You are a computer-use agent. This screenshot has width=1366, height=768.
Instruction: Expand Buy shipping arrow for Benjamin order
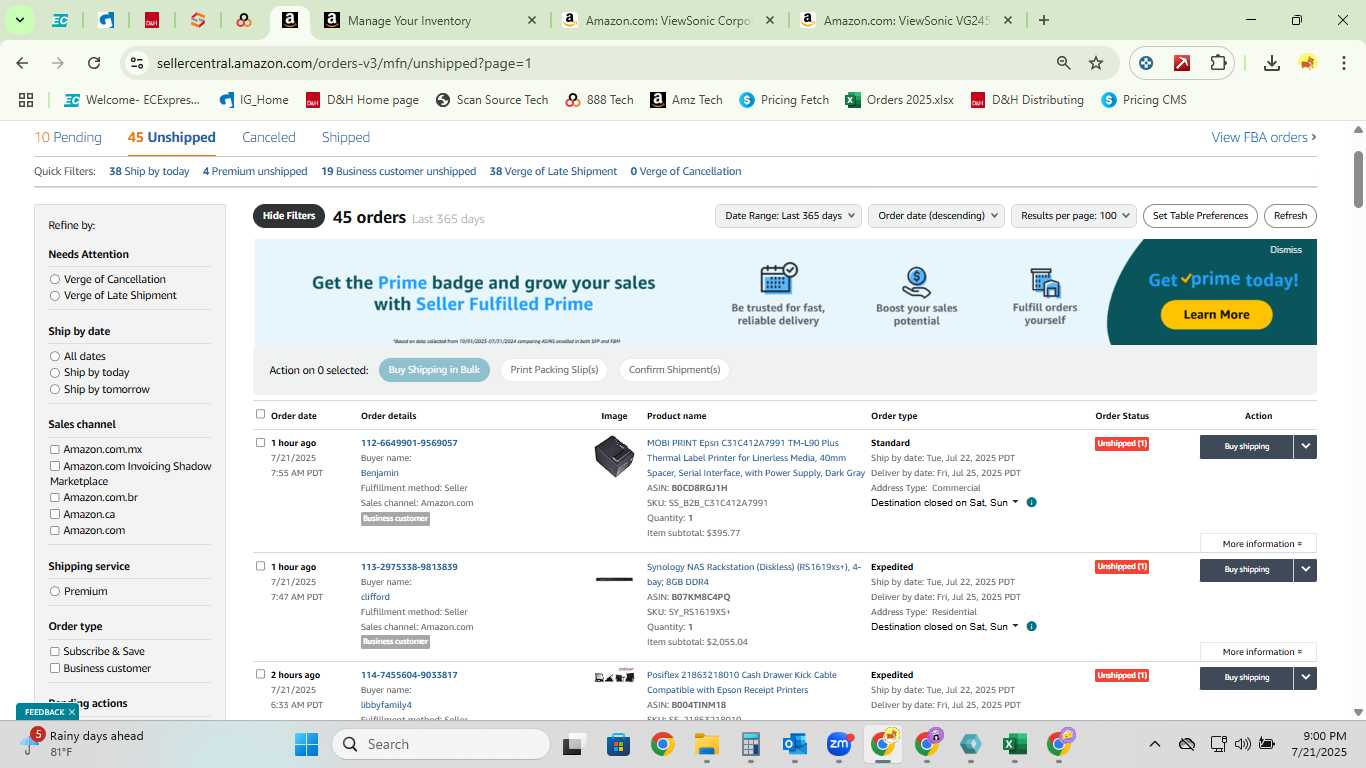pyautogui.click(x=1305, y=447)
